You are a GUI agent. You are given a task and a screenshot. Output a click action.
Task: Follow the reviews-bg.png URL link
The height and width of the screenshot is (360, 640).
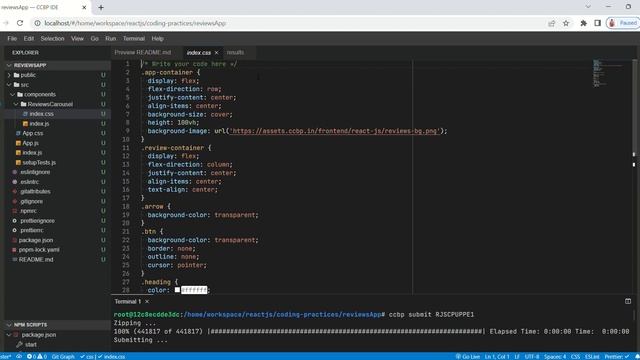click(334, 131)
